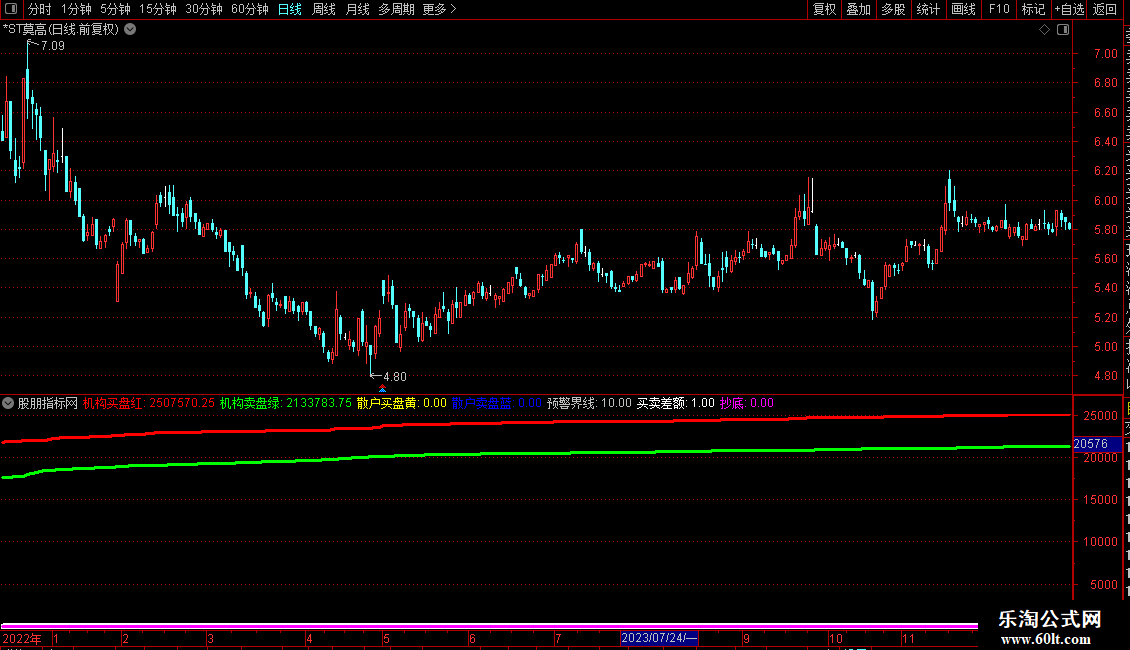Open the F10 company info
Viewport: 1130px width, 650px height.
[999, 9]
